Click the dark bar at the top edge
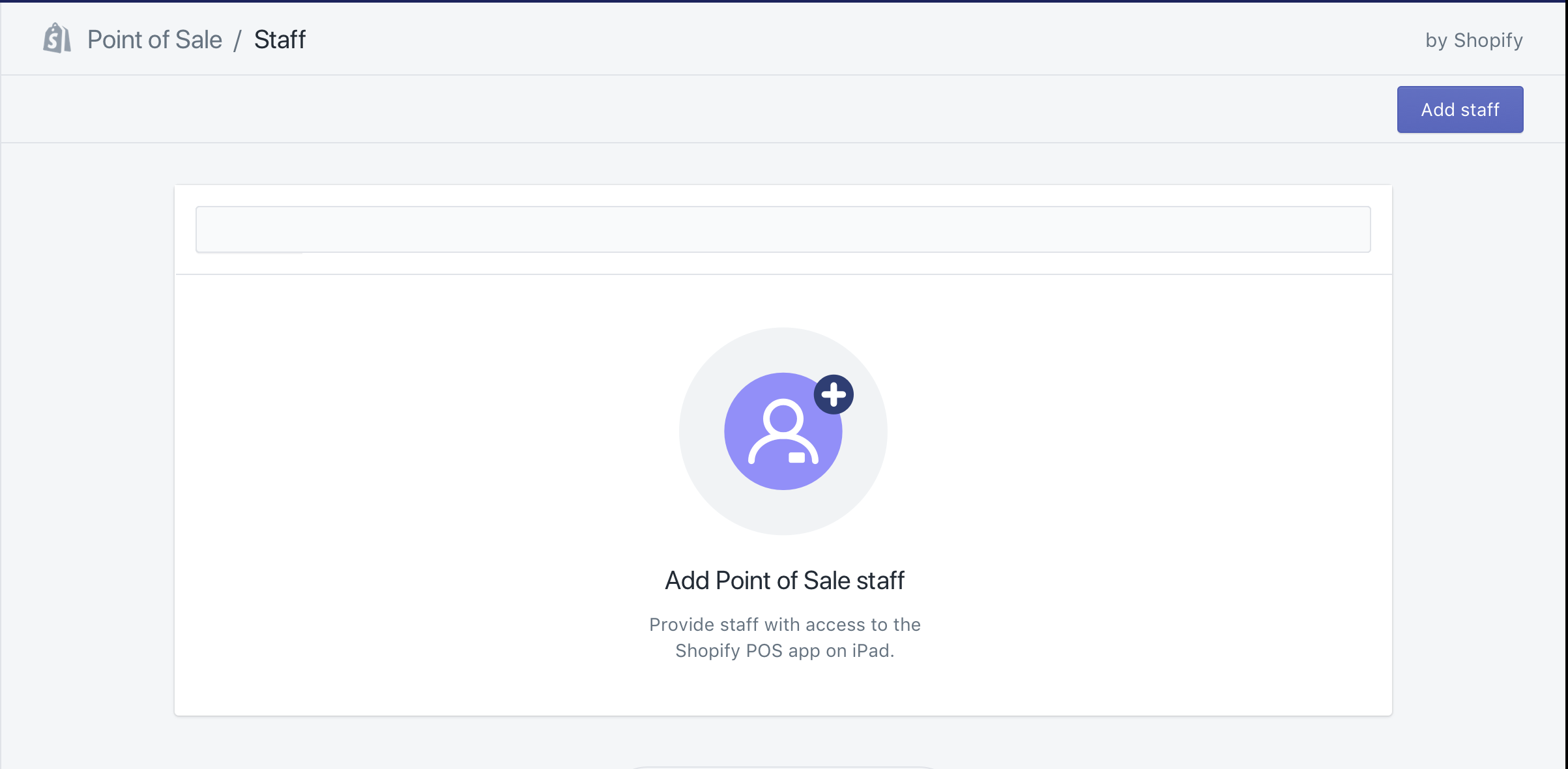Screen dimensions: 1568x769 (x=782, y=1)
